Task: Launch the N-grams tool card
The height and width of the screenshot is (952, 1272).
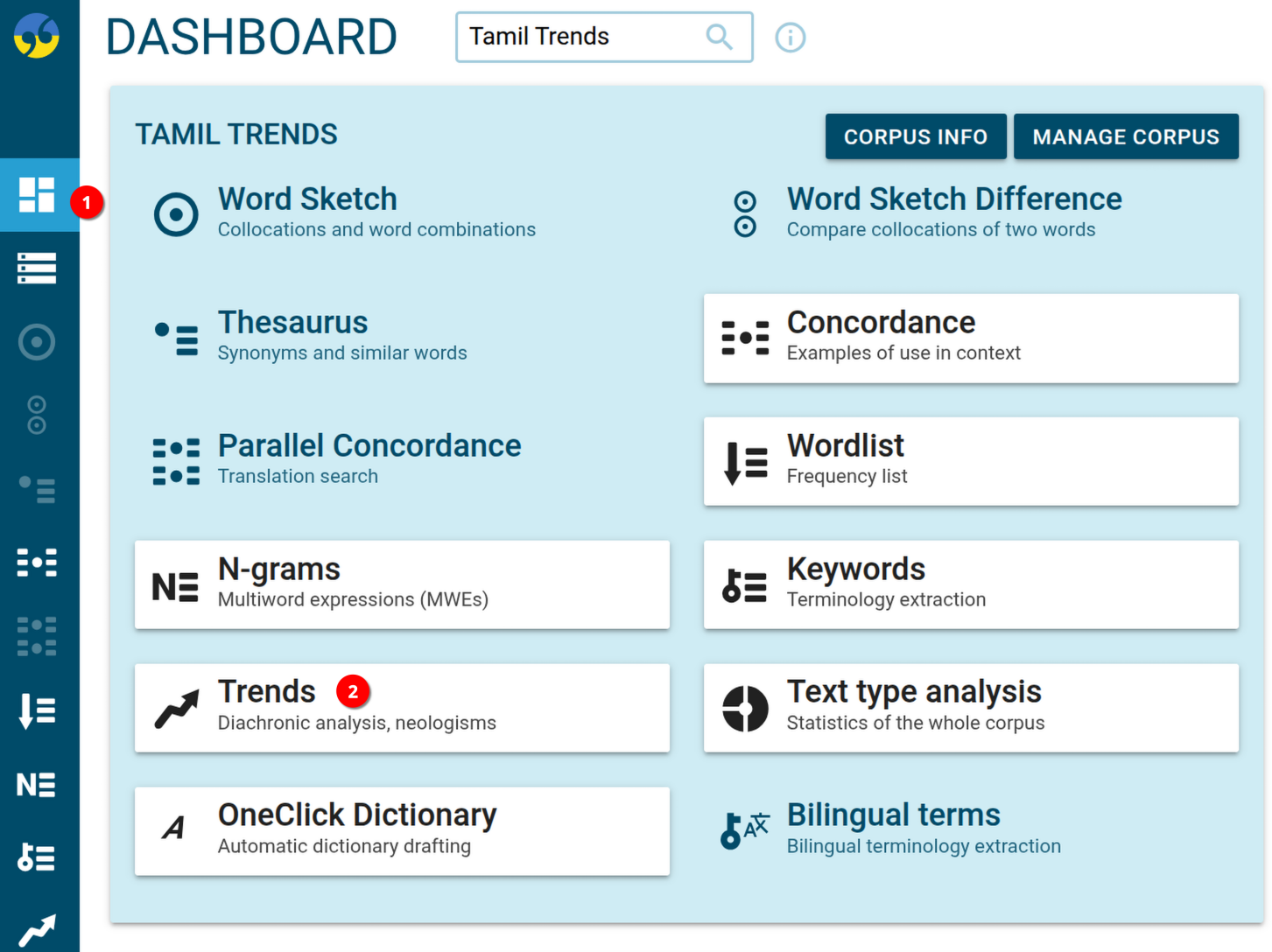Action: tap(402, 584)
